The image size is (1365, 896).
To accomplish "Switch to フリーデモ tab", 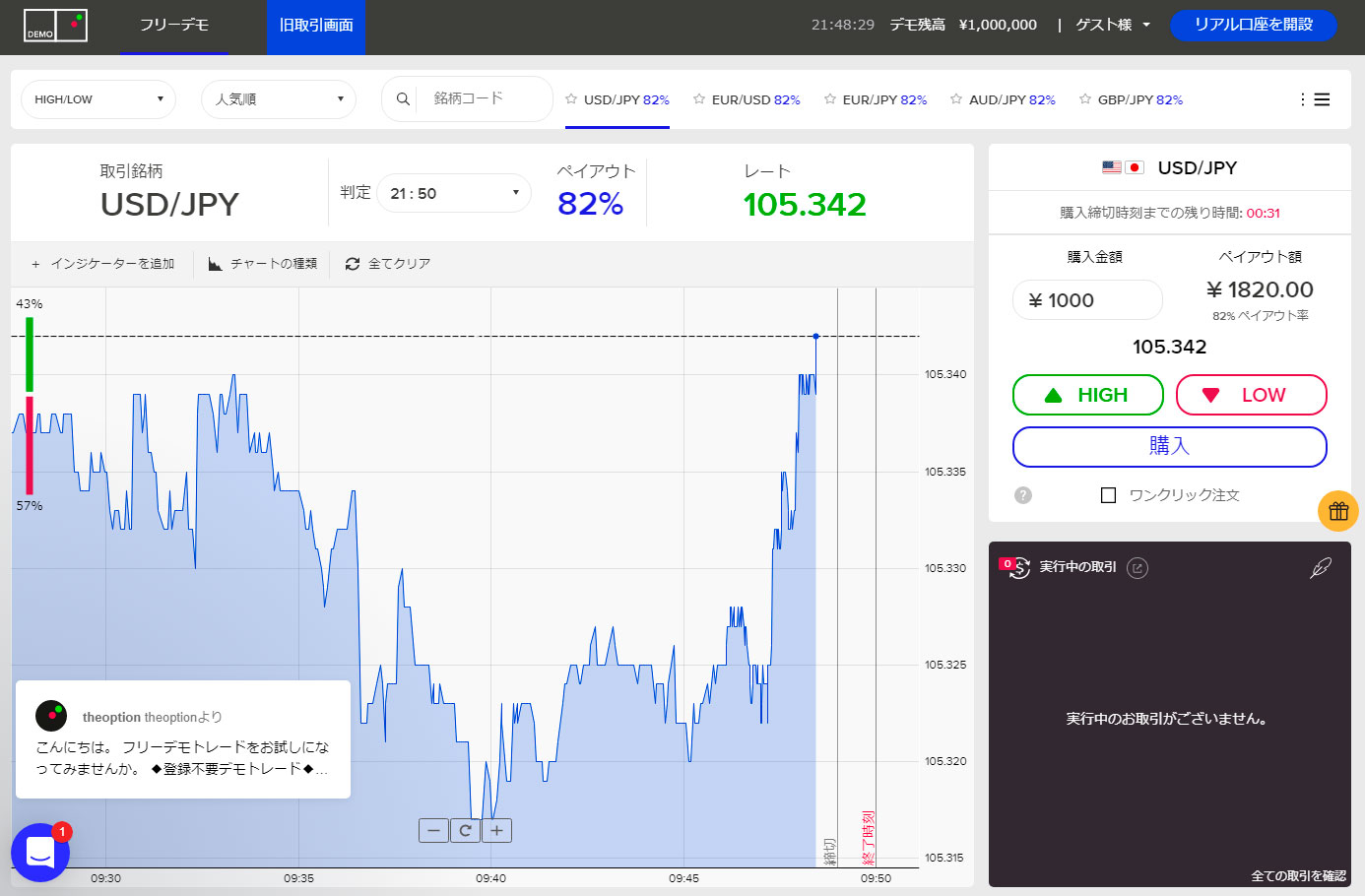I will (x=174, y=27).
